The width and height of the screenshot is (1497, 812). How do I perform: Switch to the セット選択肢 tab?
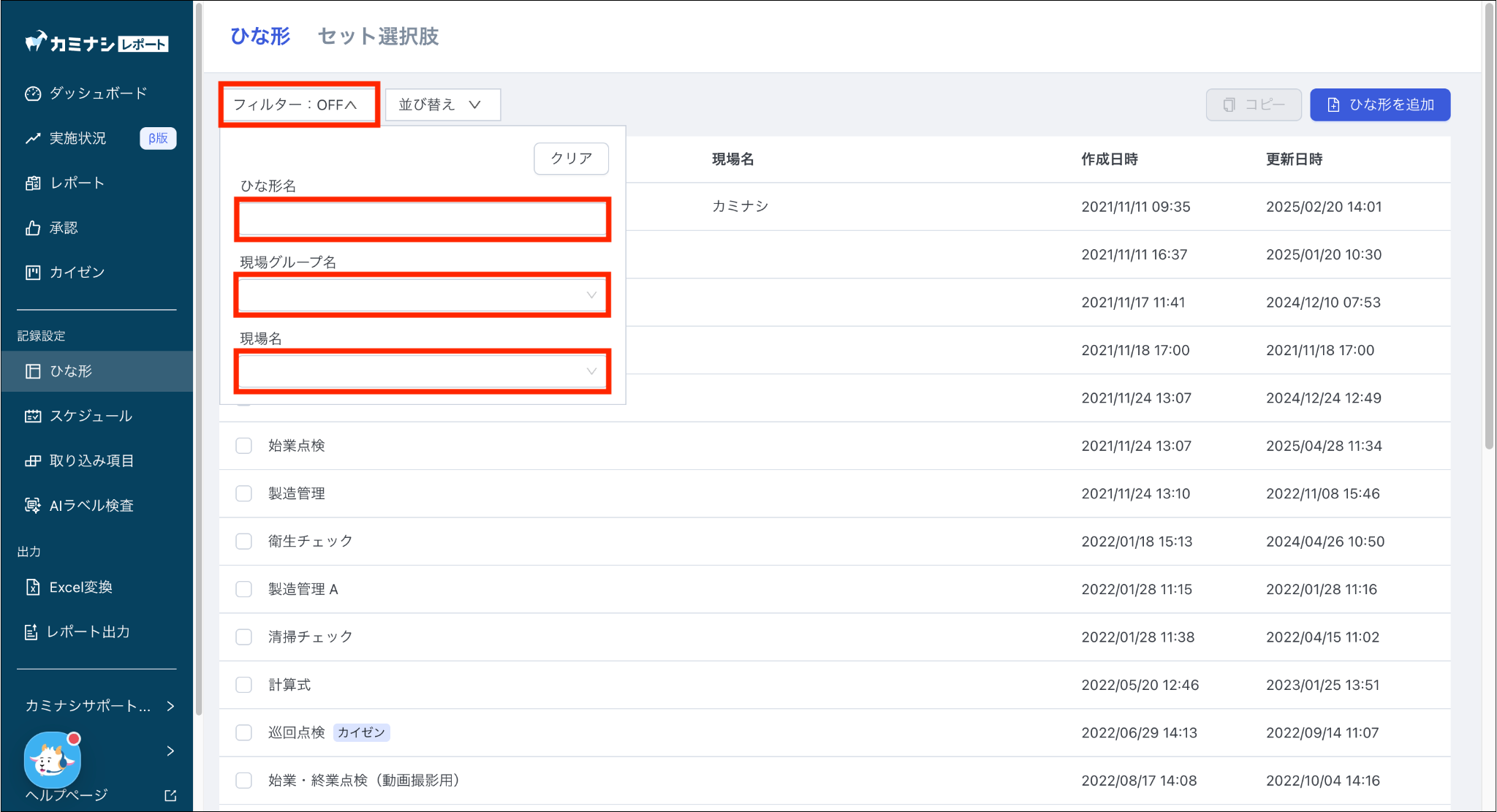(x=378, y=37)
